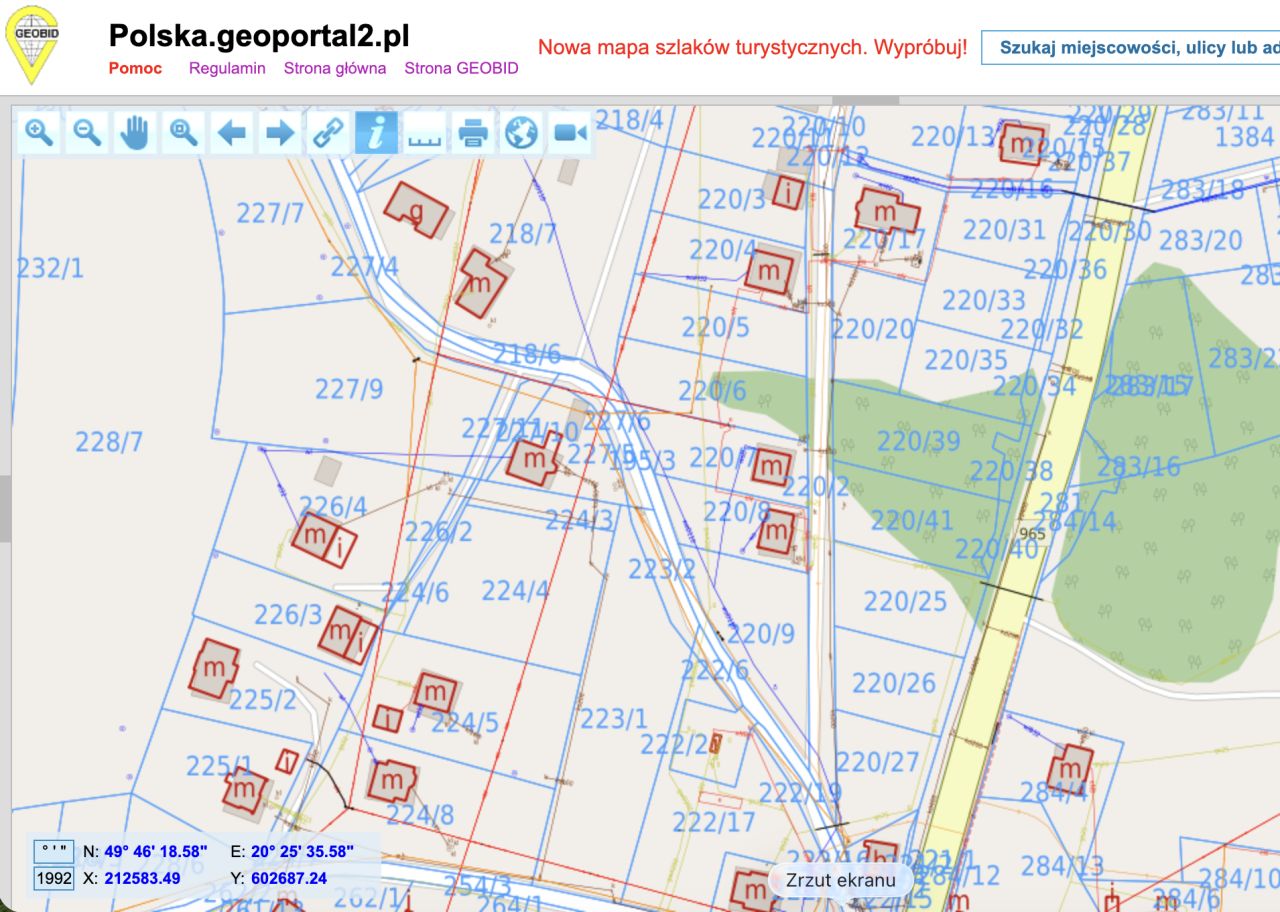This screenshot has height=912, width=1280.
Task: Select parcel label 220/27
Action: (877, 762)
